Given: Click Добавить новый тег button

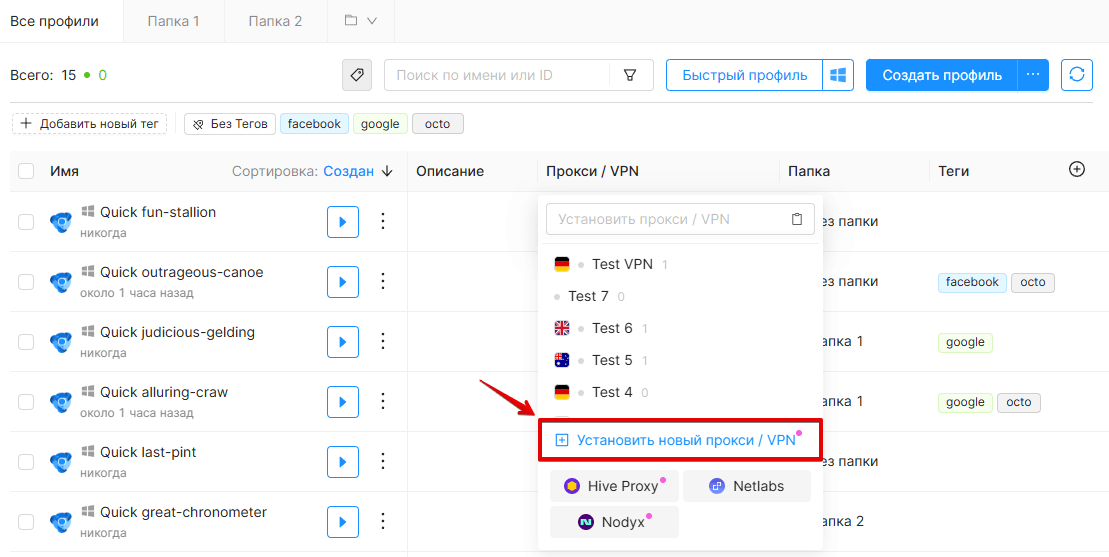Looking at the screenshot, I should coord(89,124).
